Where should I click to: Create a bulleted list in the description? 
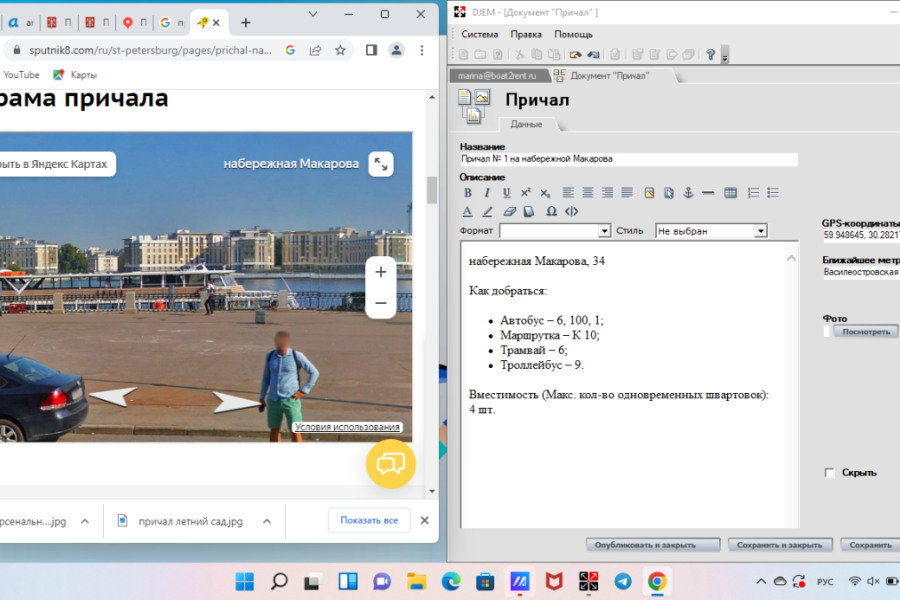pyautogui.click(x=773, y=193)
